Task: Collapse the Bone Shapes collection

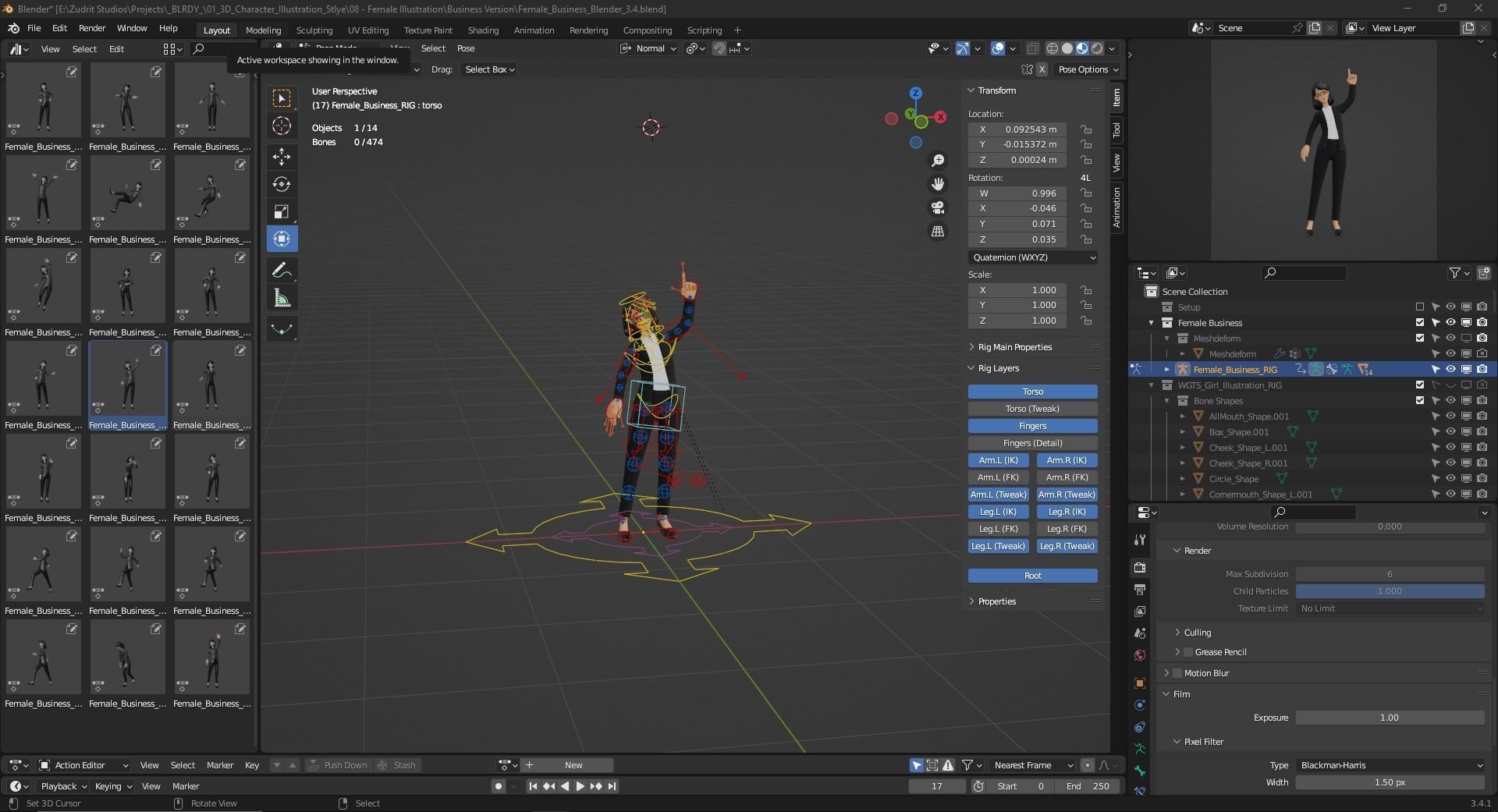Action: tap(1167, 400)
